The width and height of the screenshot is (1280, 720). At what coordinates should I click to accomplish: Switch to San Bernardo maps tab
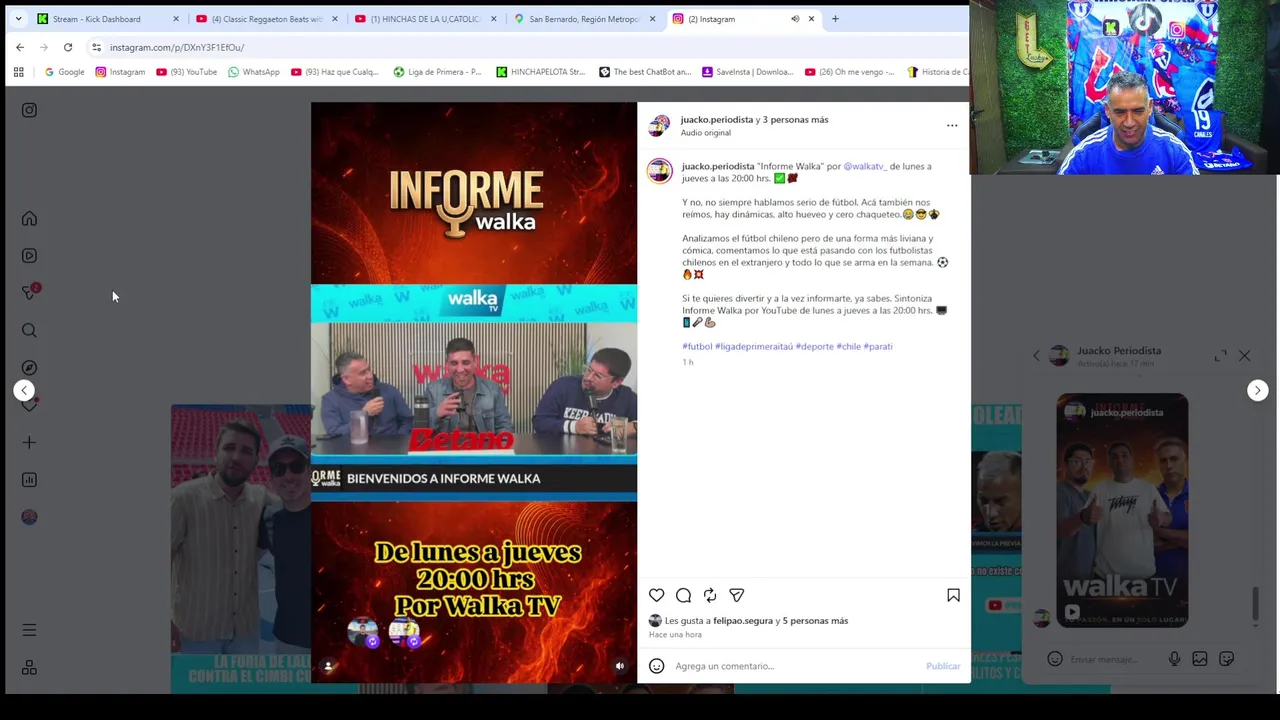[x=586, y=19]
